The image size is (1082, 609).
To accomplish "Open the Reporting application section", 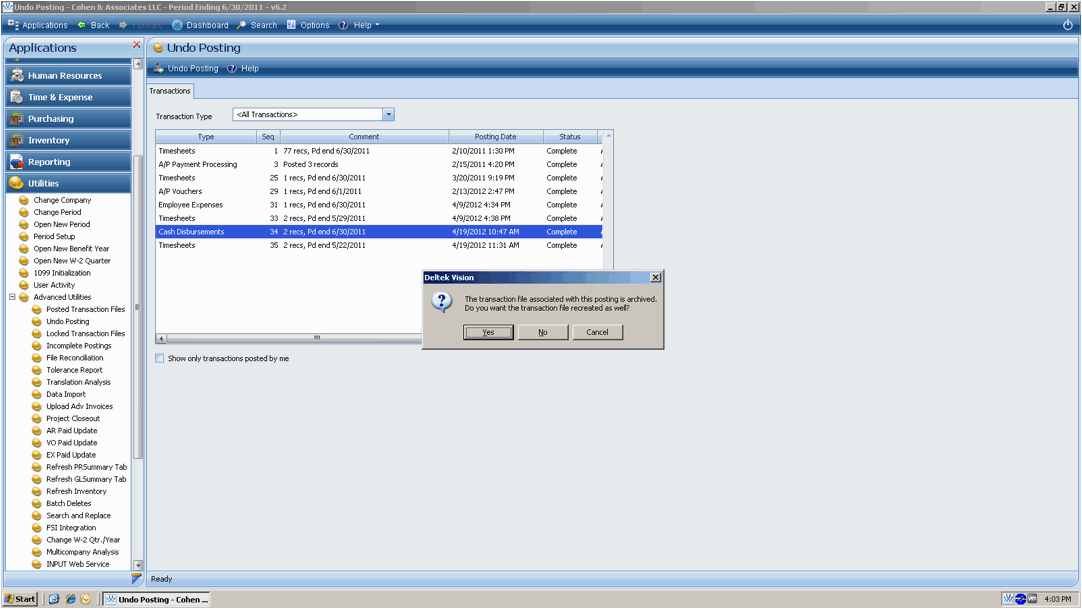I will 49,162.
